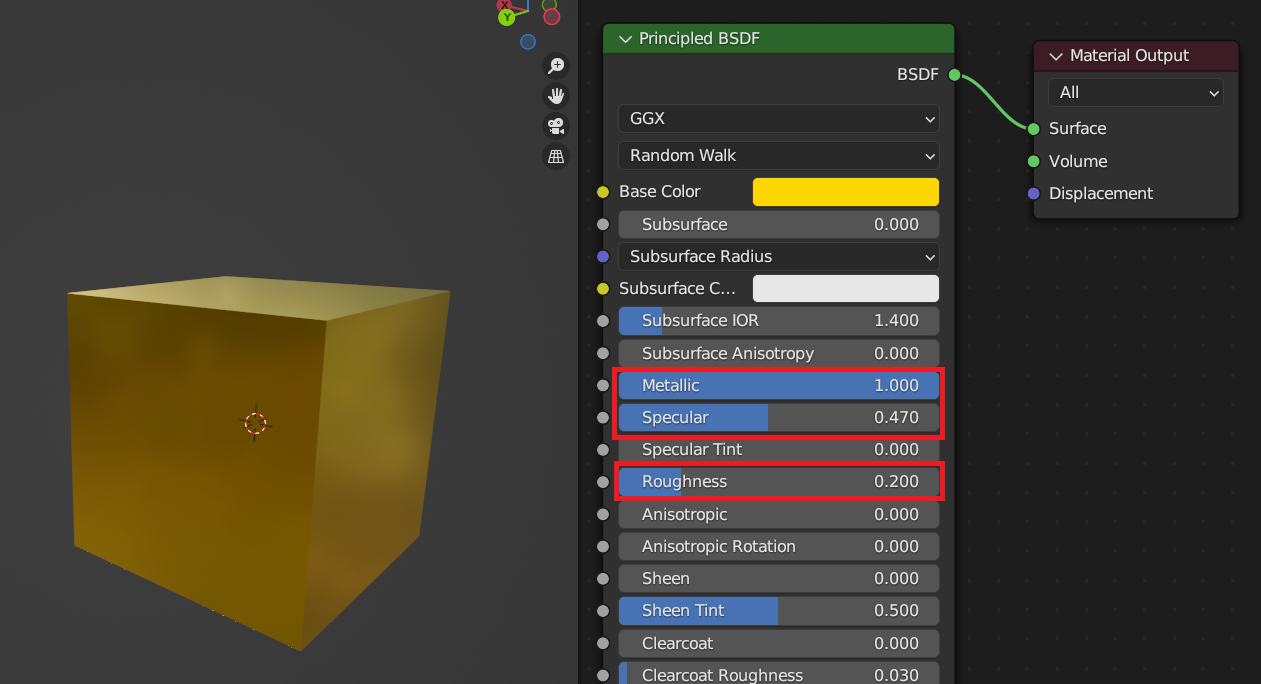Open the Random Walk subsurface method dropdown
Screen dimensions: 1261x684
tap(778, 156)
